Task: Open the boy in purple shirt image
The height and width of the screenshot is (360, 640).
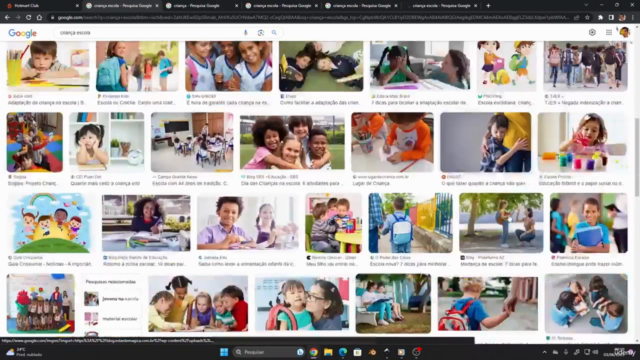Action: click(248, 223)
